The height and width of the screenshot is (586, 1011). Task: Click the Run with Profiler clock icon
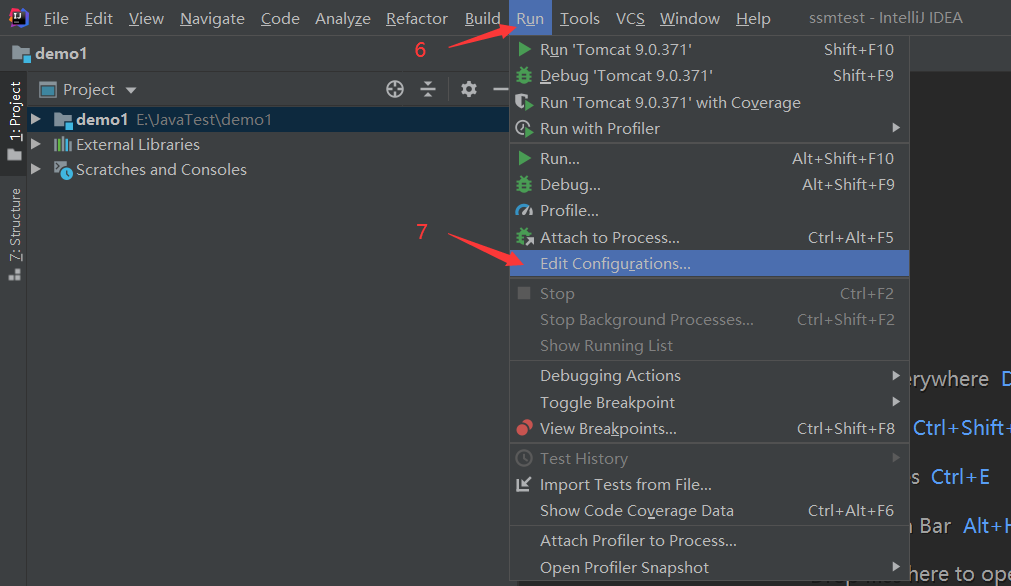(524, 128)
